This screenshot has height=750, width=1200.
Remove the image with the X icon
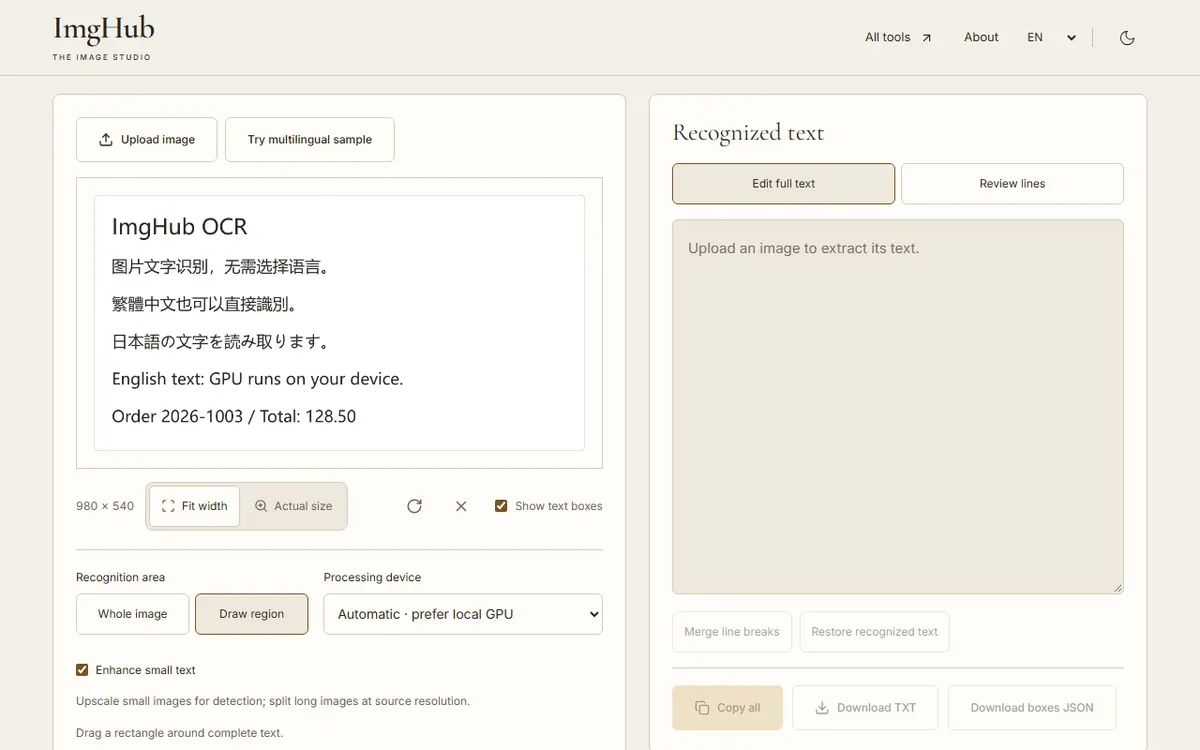[x=461, y=506]
